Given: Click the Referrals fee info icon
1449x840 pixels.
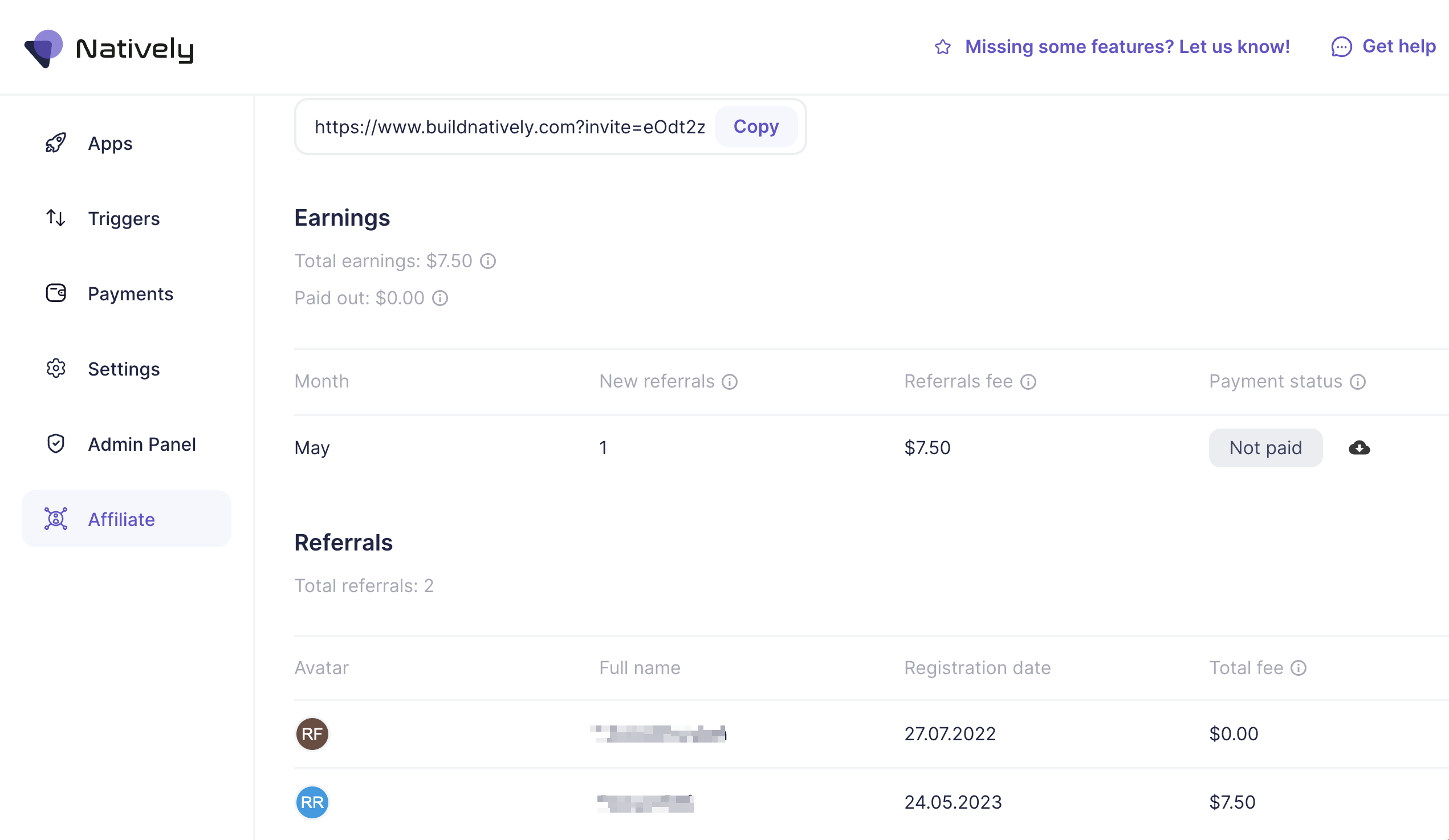Looking at the screenshot, I should (1028, 382).
